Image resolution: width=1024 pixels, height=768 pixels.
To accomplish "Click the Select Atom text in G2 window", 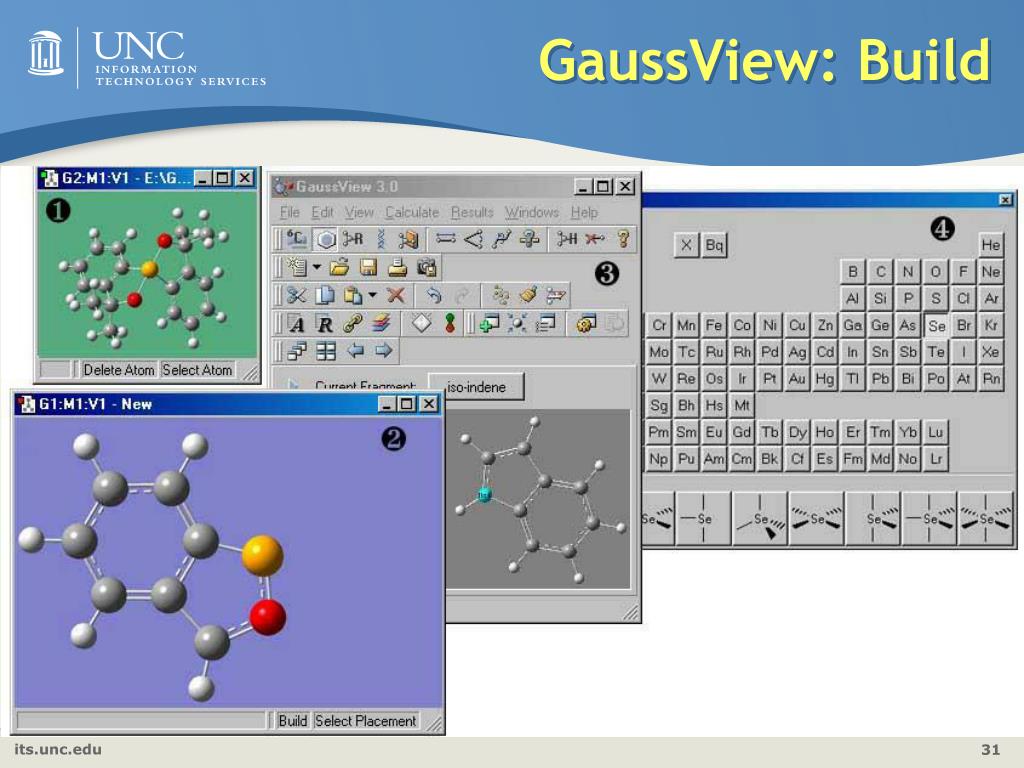I will (197, 370).
